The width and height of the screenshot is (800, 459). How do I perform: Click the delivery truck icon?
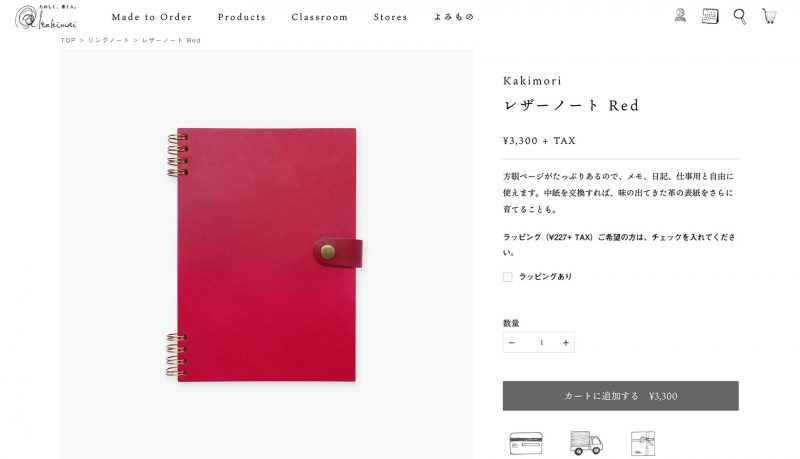[586, 443]
